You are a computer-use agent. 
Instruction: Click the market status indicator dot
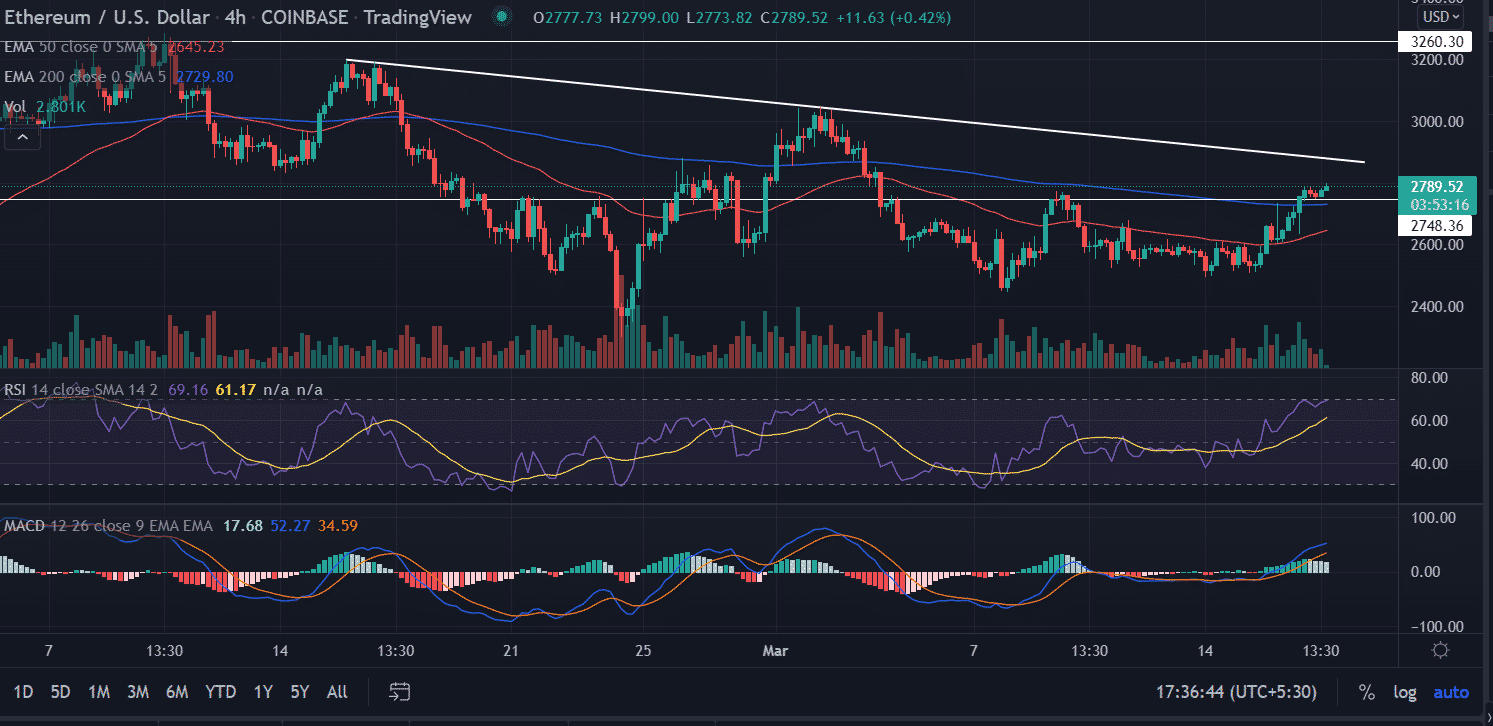point(507,18)
